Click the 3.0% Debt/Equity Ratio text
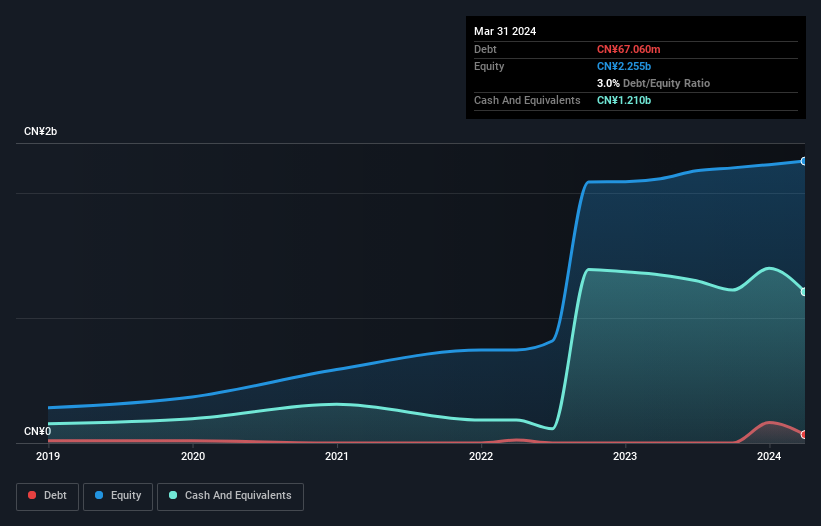Image resolution: width=821 pixels, height=526 pixels. pos(653,83)
